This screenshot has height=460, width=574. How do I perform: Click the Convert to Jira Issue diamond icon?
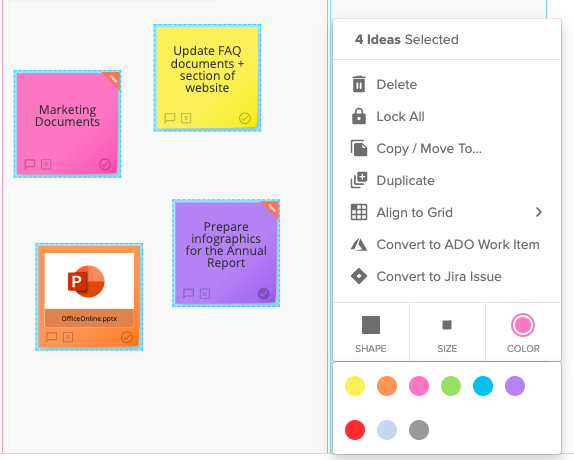pos(359,276)
